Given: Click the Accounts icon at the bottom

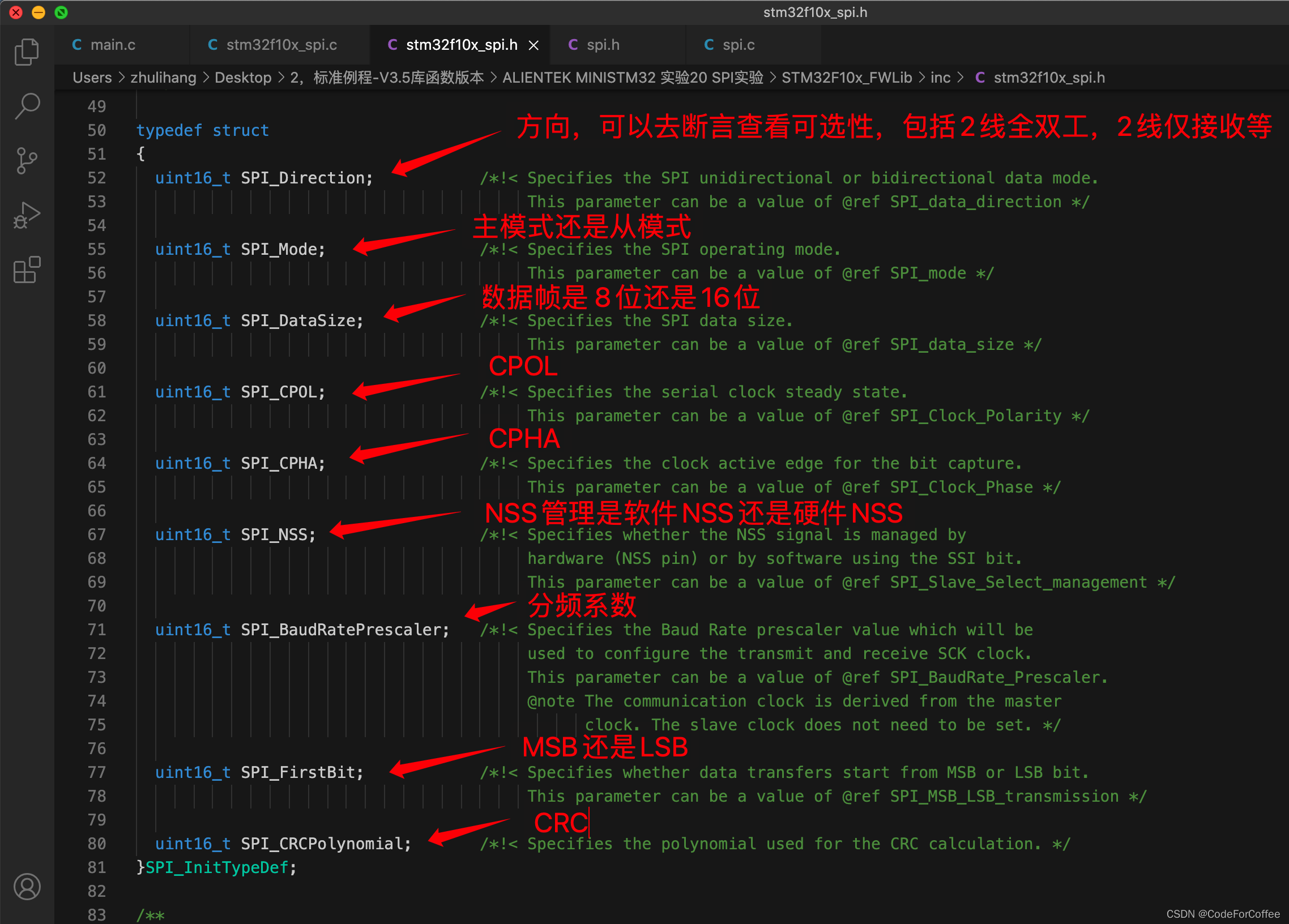Looking at the screenshot, I should point(26,887).
